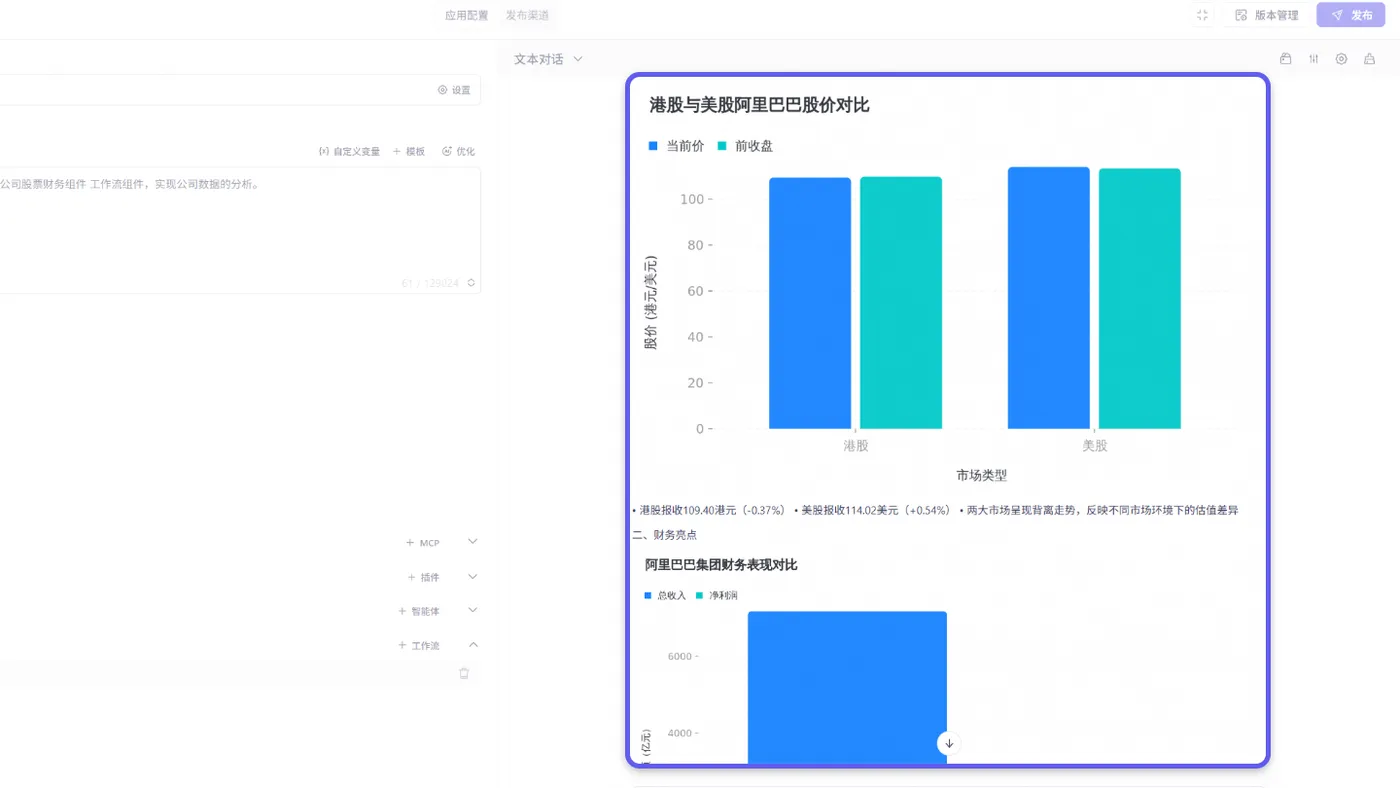Click the resize stepper icon beside character count
The width and height of the screenshot is (1400, 788).
coord(471,283)
